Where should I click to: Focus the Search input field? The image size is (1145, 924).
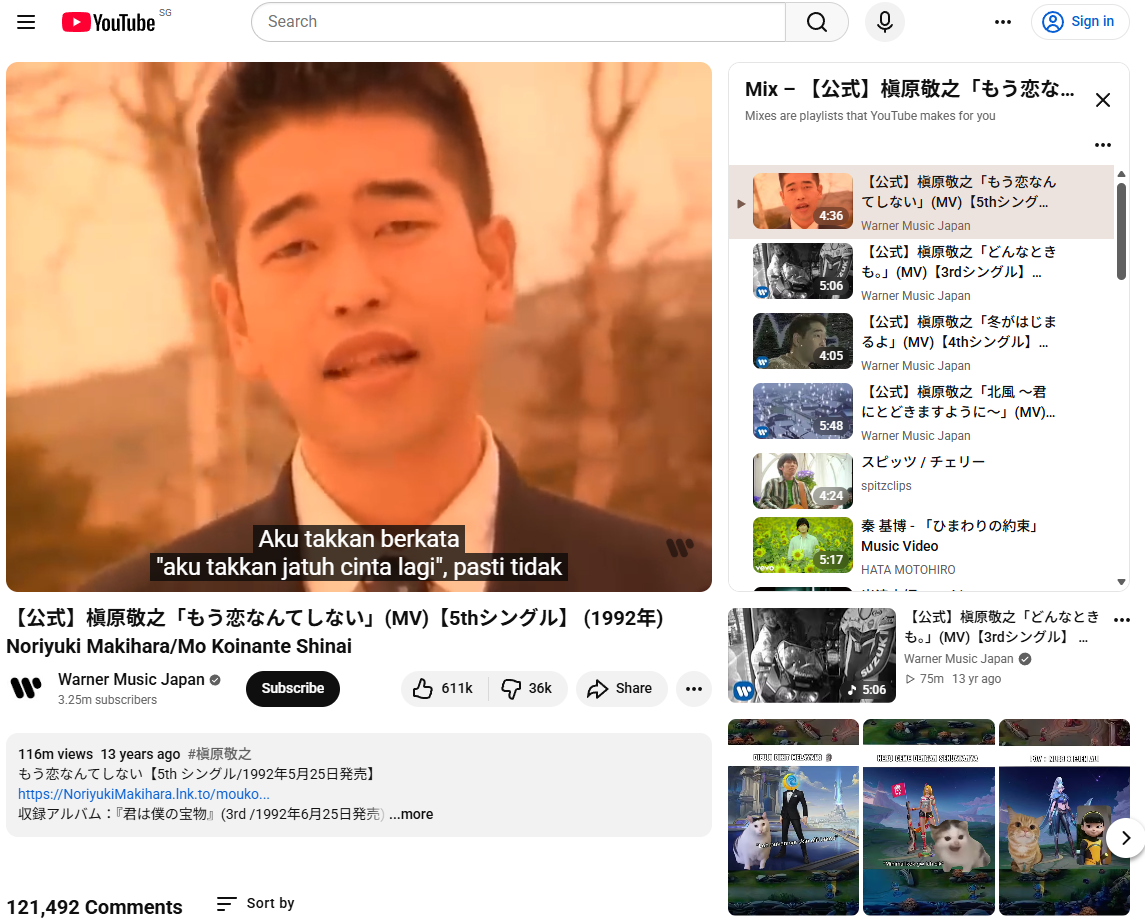click(518, 22)
